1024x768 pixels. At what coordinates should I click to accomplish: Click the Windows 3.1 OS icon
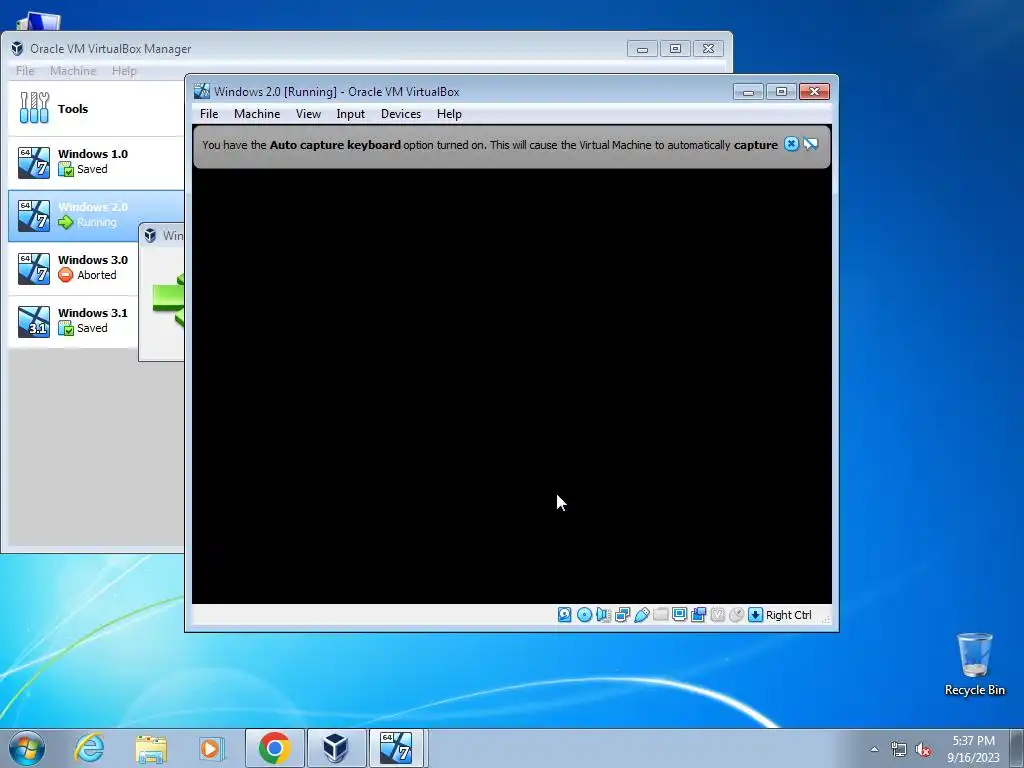pyautogui.click(x=33, y=321)
